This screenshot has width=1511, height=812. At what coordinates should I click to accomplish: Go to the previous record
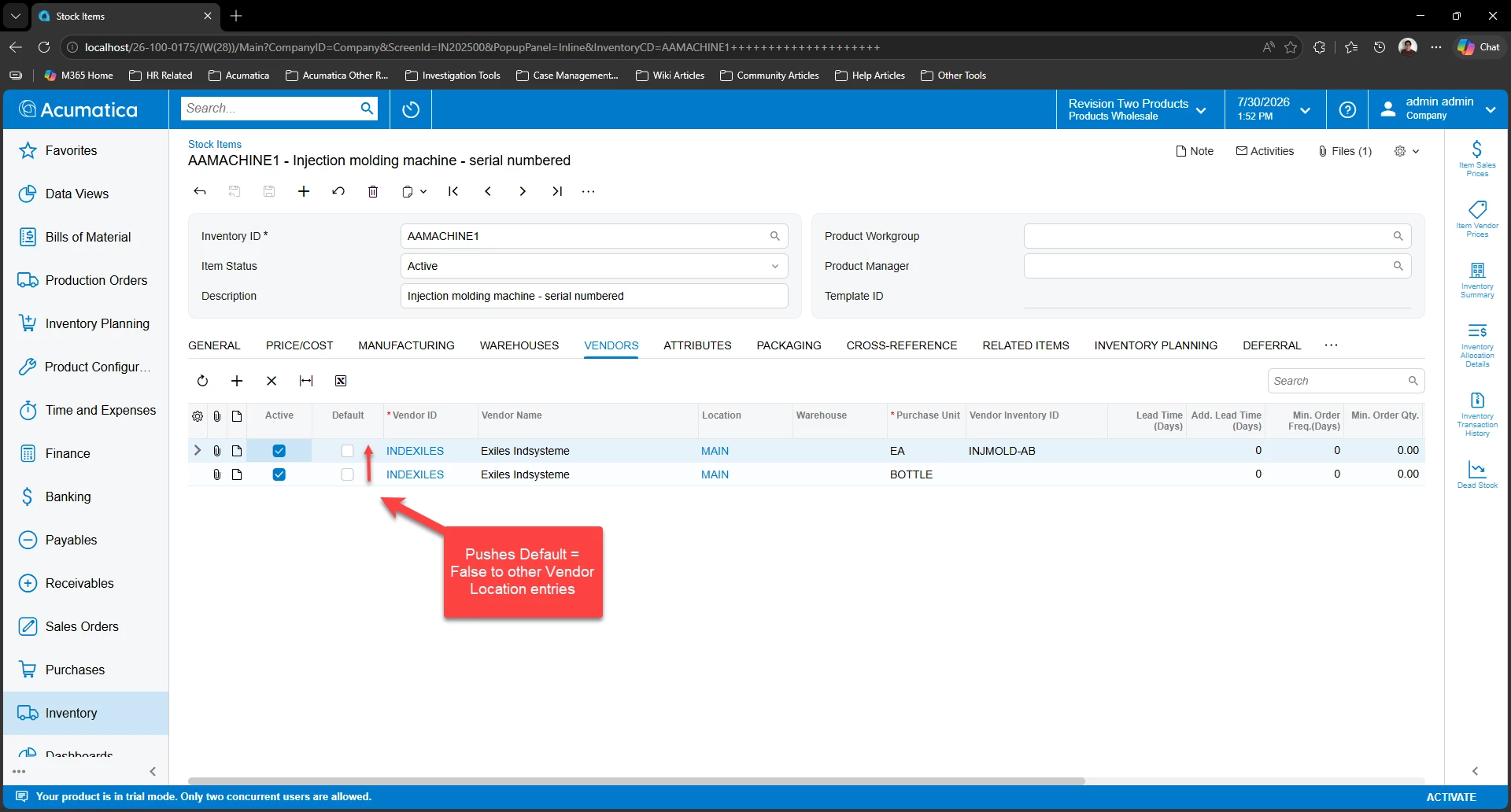coord(488,191)
